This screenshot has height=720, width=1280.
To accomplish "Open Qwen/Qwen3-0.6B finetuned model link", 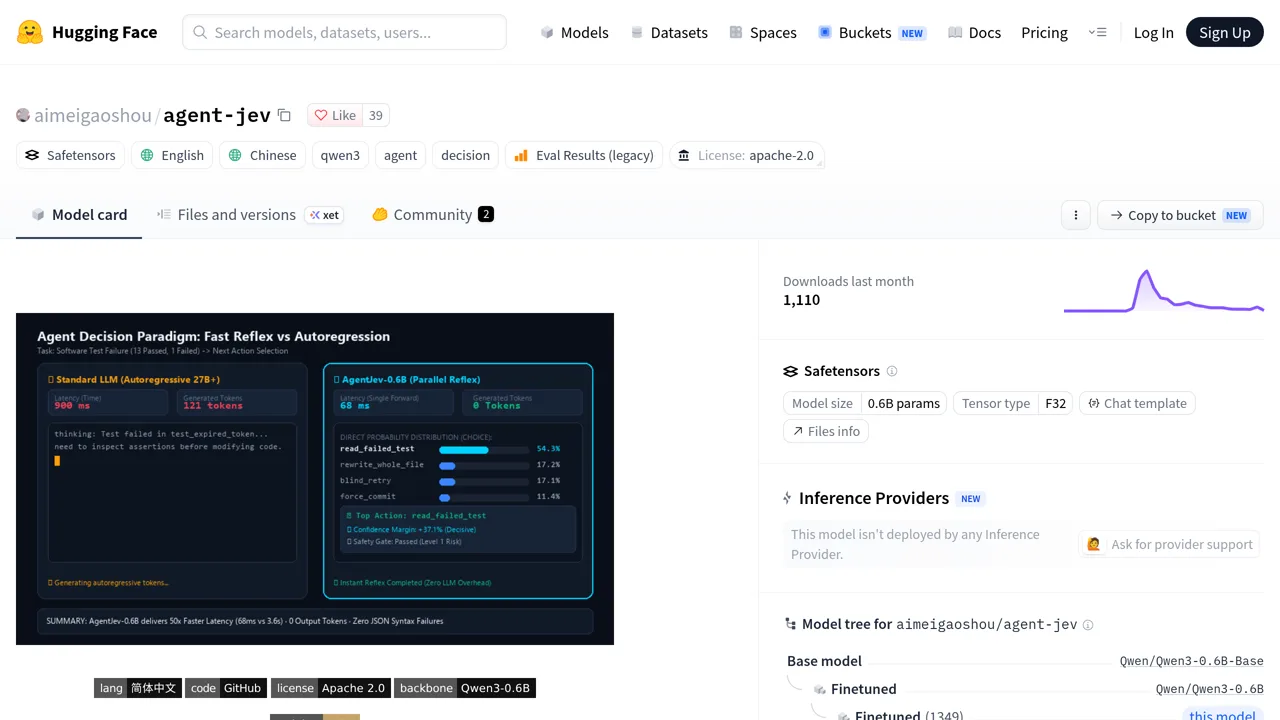I will (x=1209, y=689).
